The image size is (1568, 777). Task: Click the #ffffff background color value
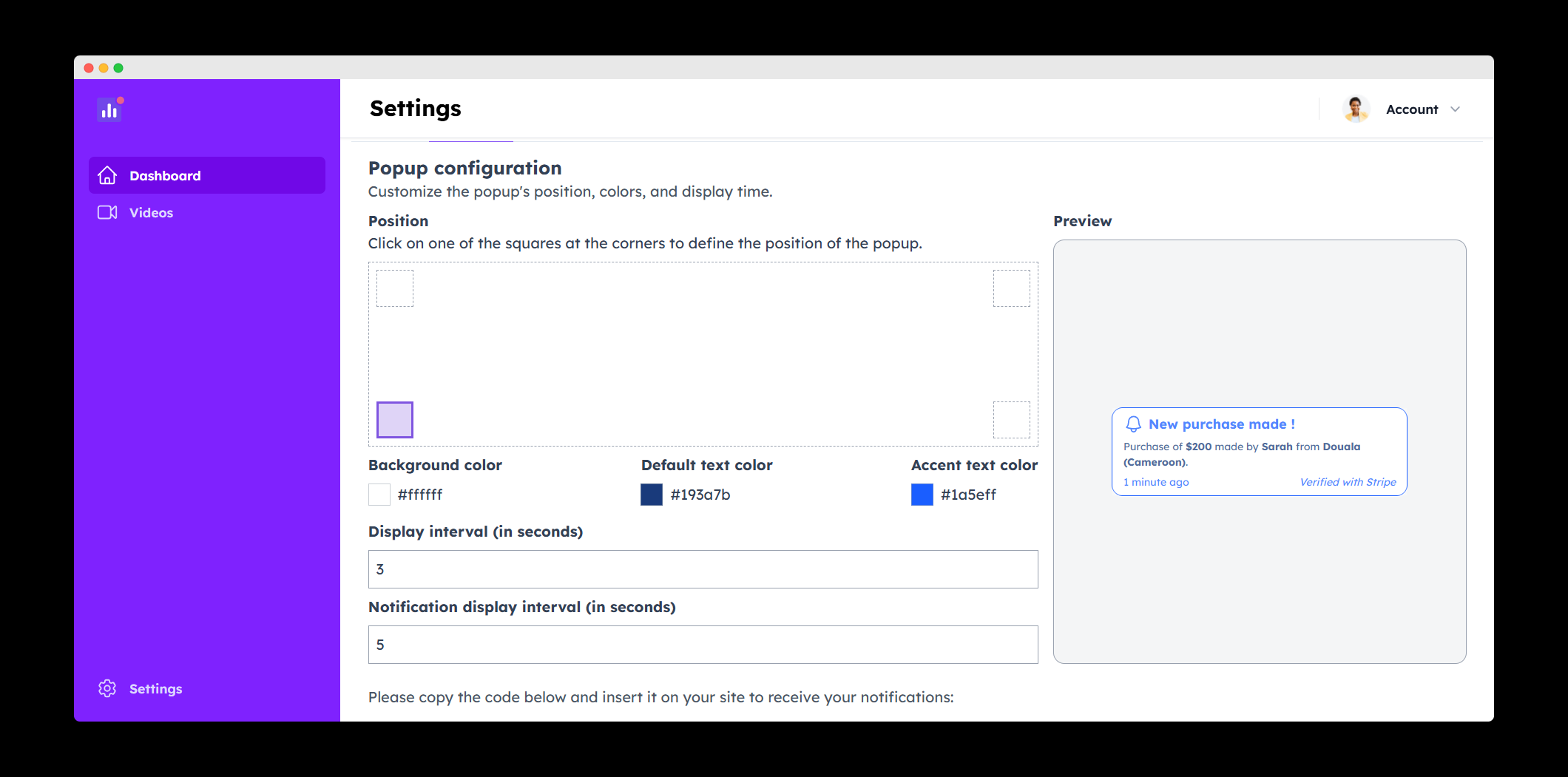[420, 495]
